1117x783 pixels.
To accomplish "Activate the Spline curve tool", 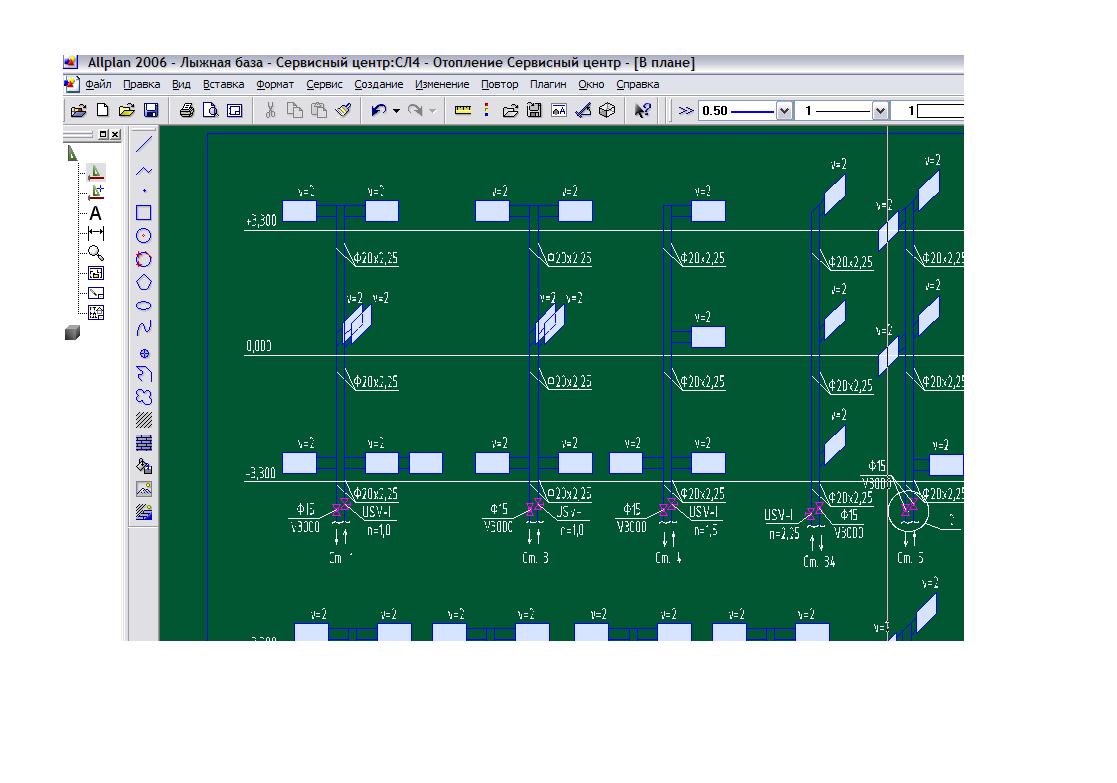I will coord(144,328).
